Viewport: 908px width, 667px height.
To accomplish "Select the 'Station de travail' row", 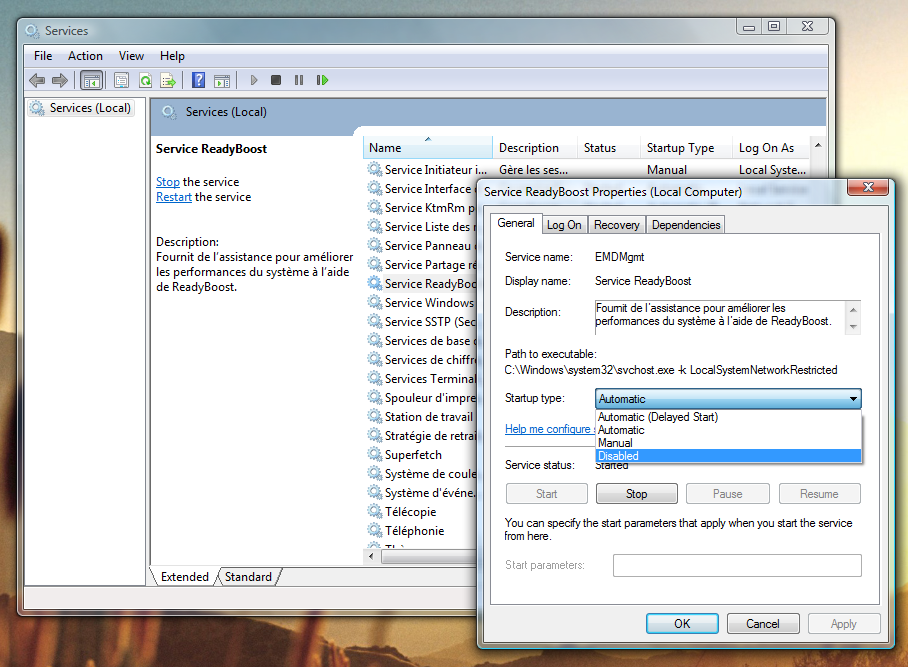I will click(x=422, y=417).
